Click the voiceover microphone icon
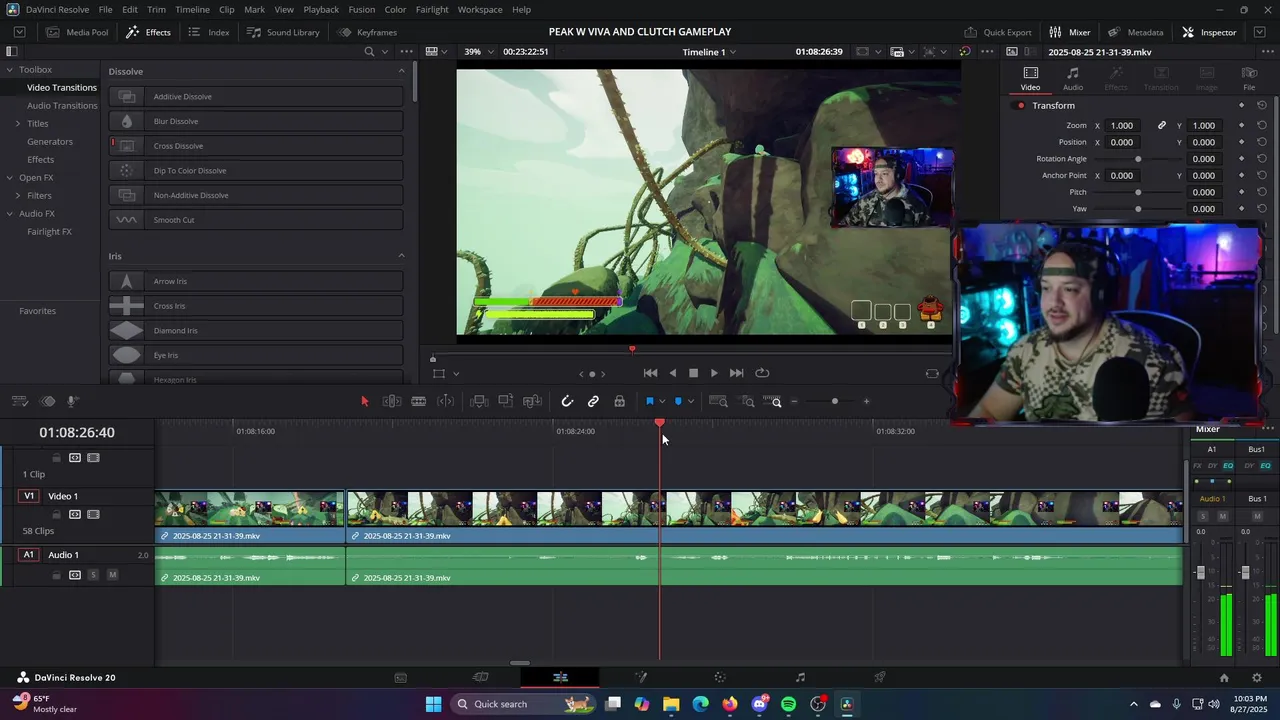This screenshot has height=720, width=1280. 73,401
